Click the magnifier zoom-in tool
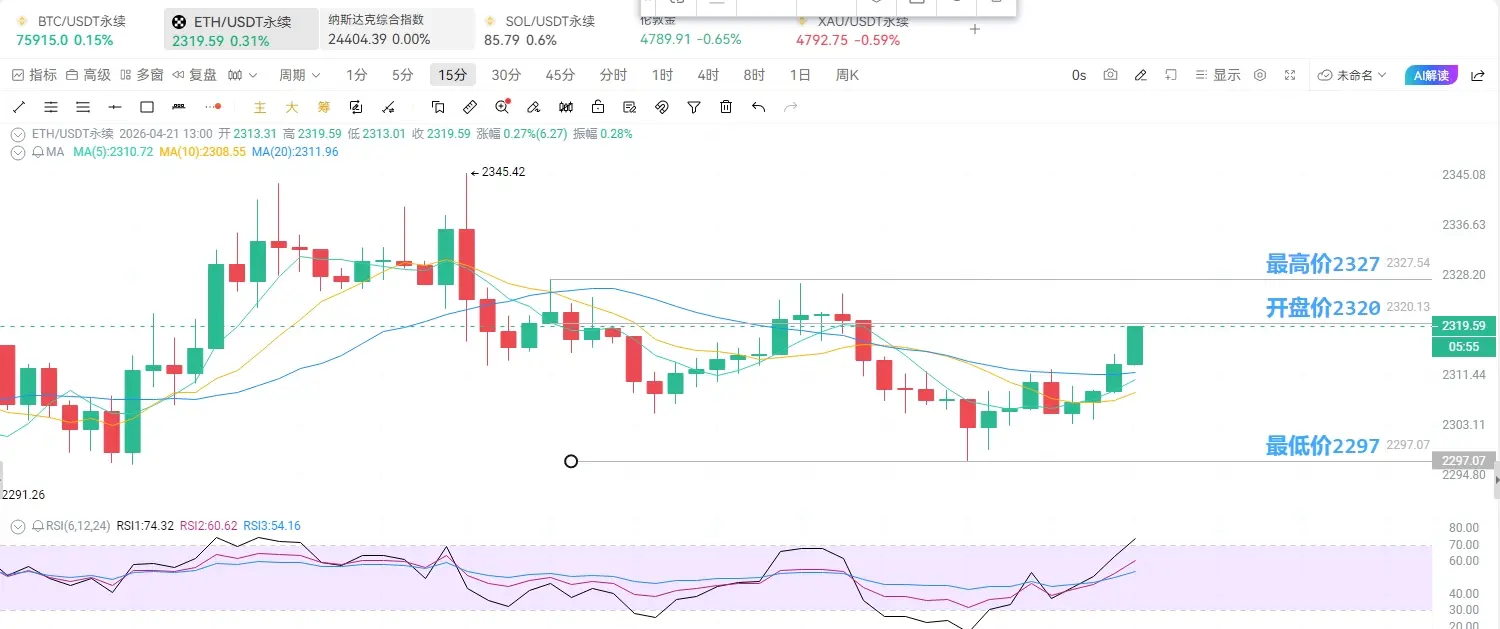The image size is (1500, 629). [503, 107]
